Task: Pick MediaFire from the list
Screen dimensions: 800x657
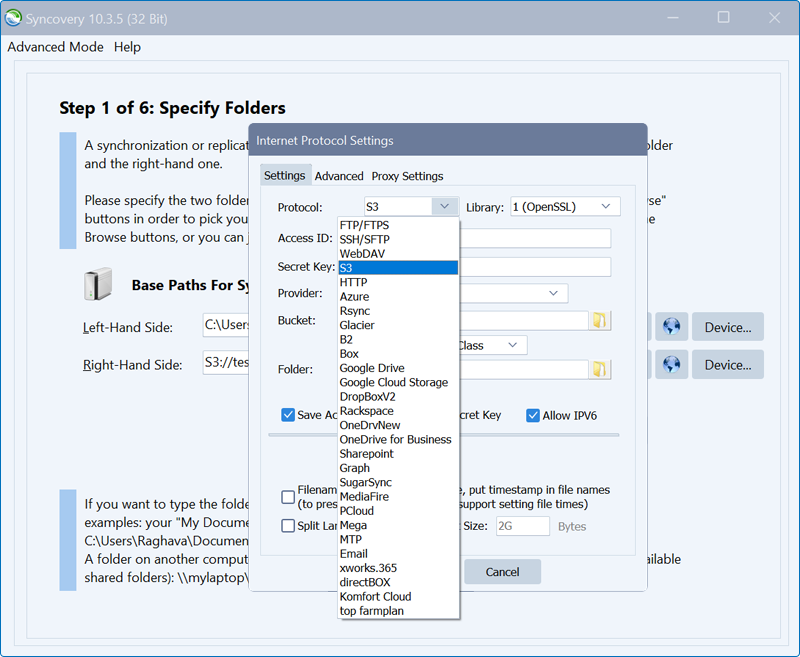Action: tap(398, 496)
